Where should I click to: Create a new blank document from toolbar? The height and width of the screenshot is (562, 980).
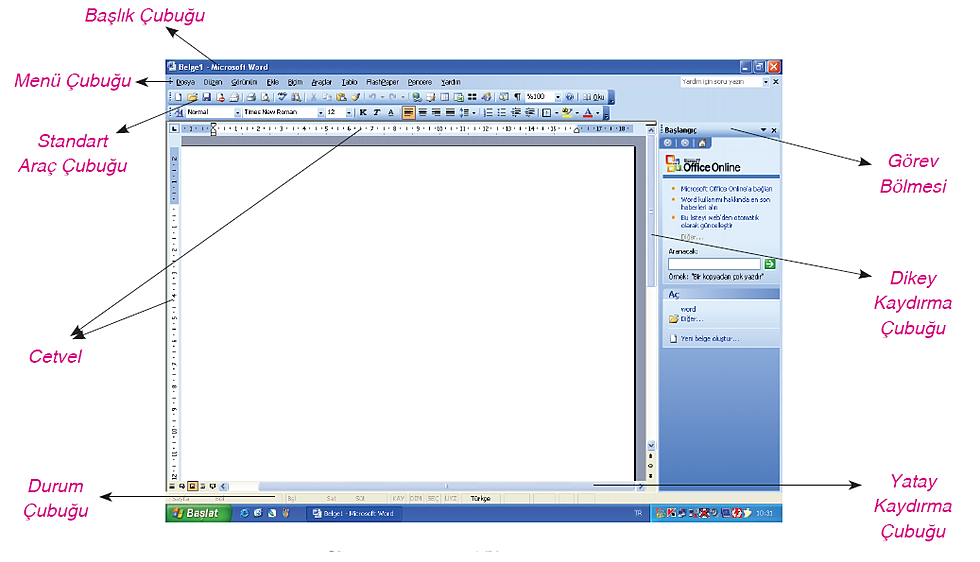(179, 97)
